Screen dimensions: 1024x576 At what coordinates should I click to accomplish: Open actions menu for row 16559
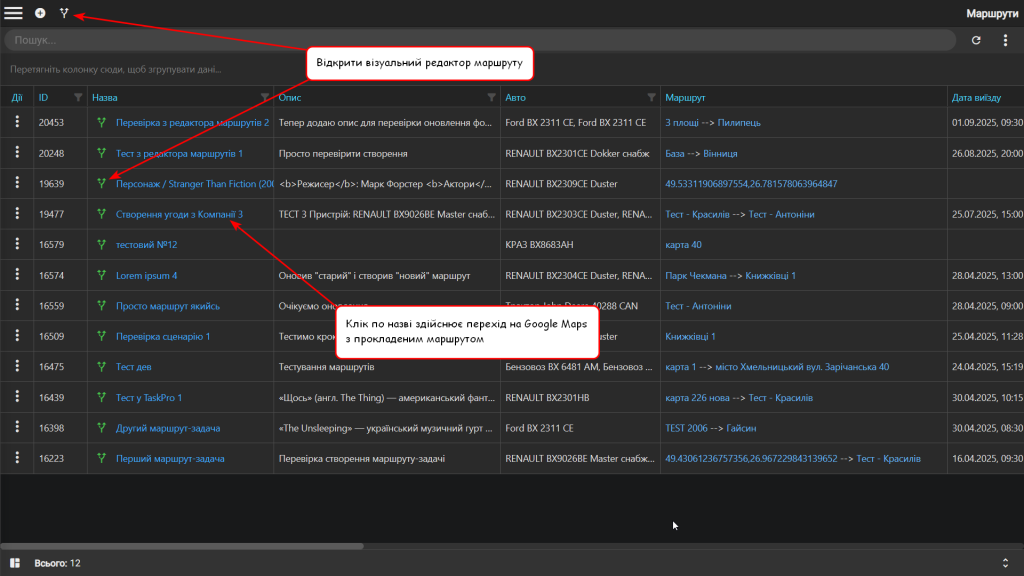coord(17,306)
